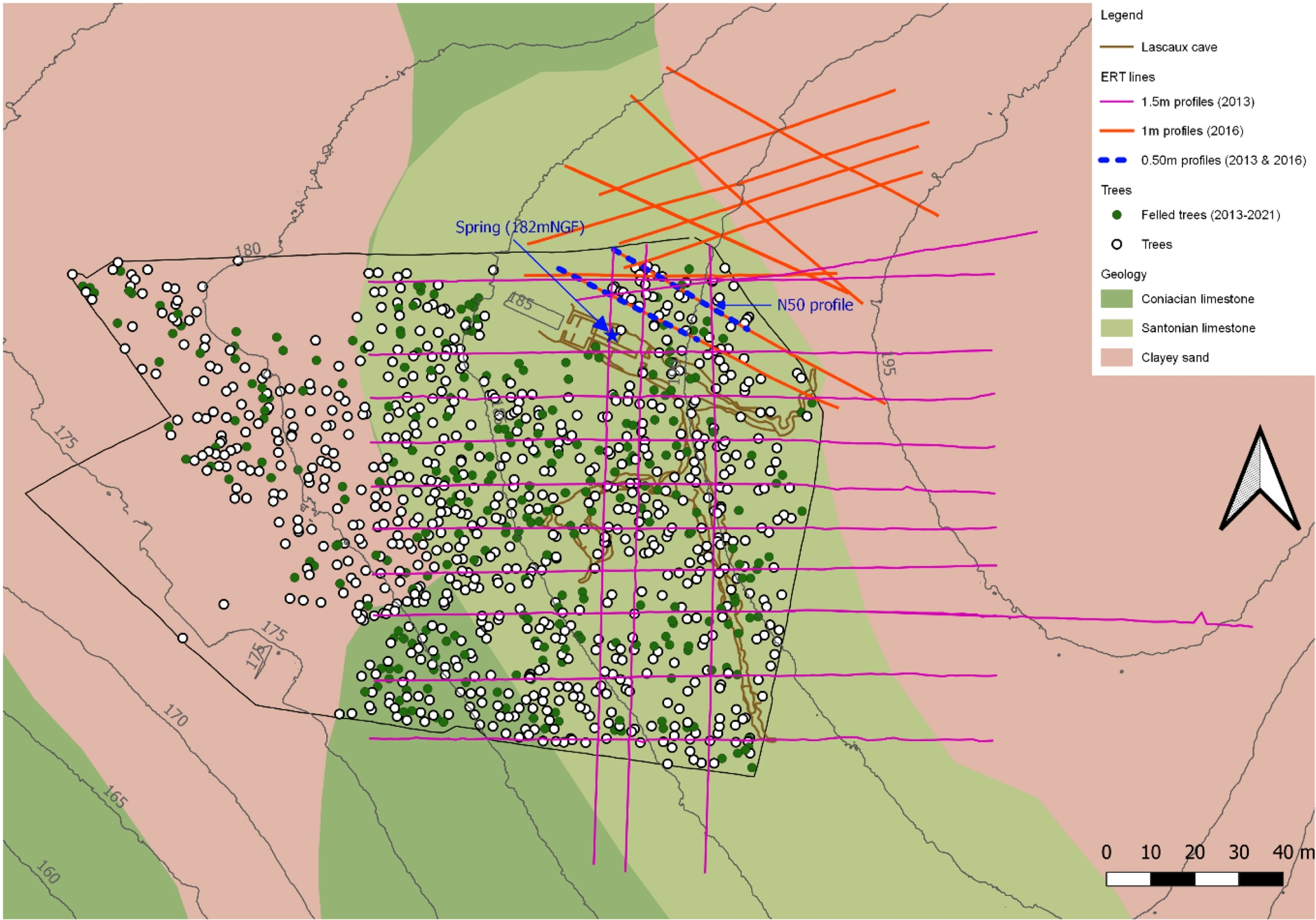
Task: Click the Felled trees green dot legend symbol
Action: coord(1117,215)
